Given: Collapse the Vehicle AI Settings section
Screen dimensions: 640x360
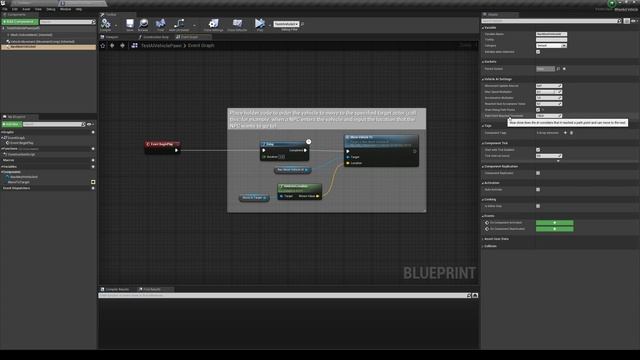Looking at the screenshot, I should (x=483, y=79).
